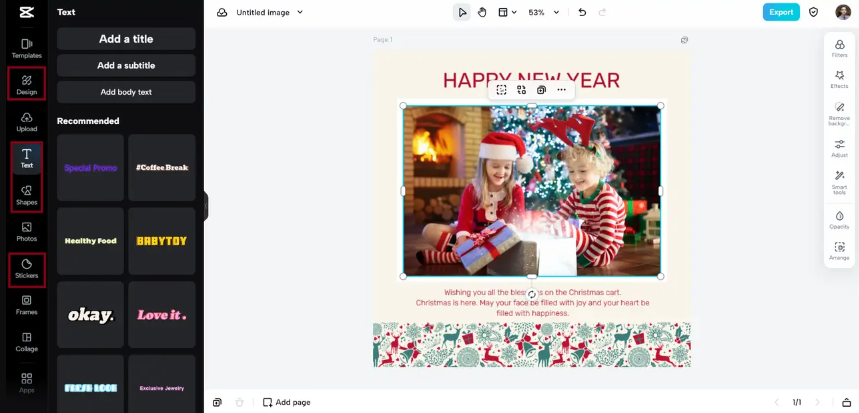Open the Design panel
The image size is (859, 413).
point(26,85)
